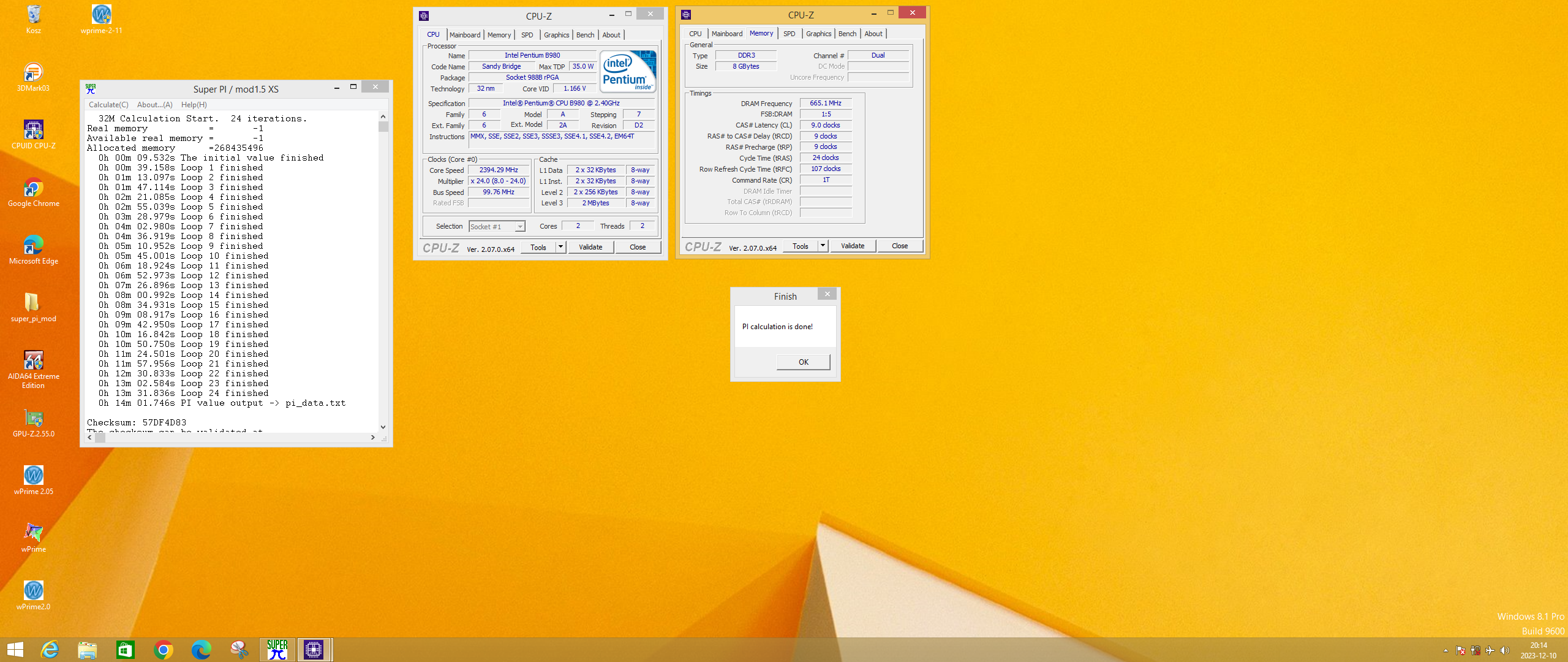This screenshot has width=1568, height=662.
Task: Open the Microsoft Edge desktop shortcut
Action: [x=34, y=249]
